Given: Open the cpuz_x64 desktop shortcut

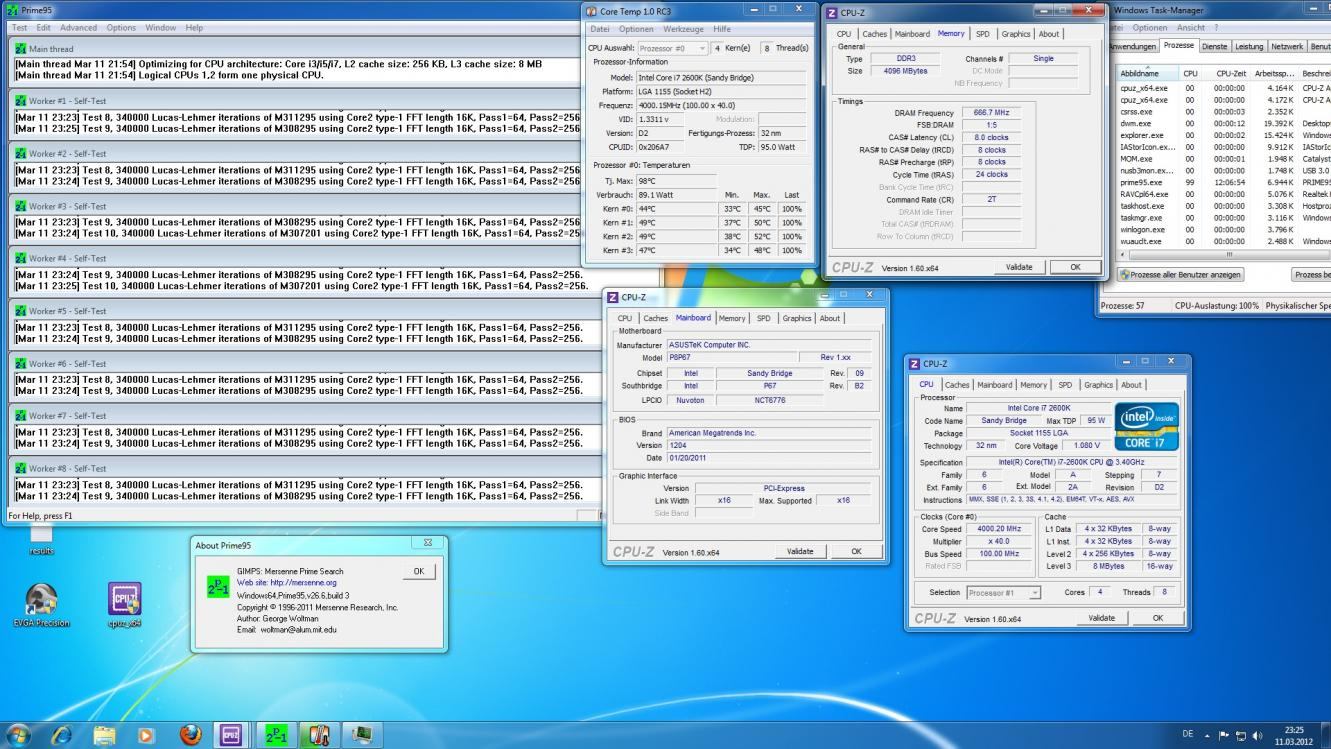Looking at the screenshot, I should 125,604.
